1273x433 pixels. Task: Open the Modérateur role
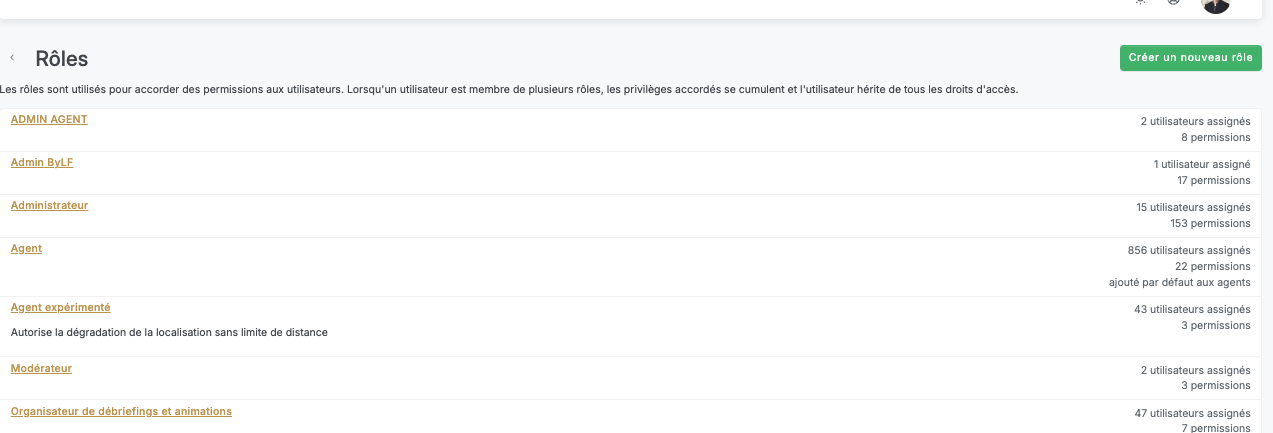41,369
